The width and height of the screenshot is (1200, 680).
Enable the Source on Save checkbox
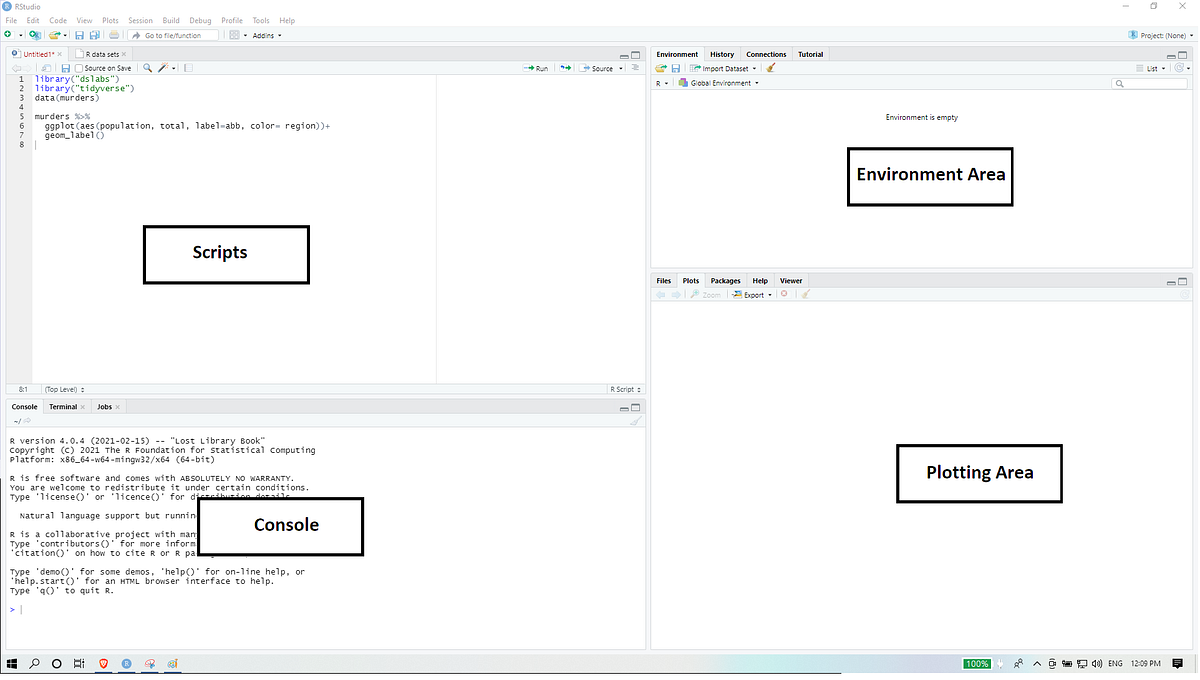[x=78, y=67]
